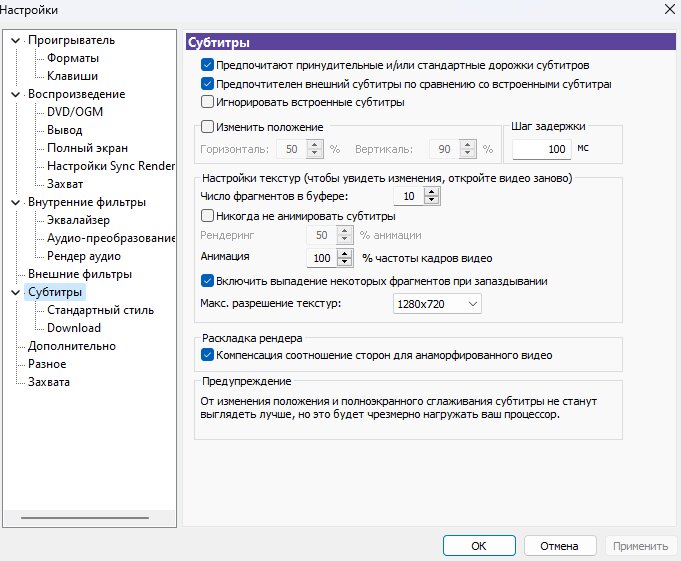Image resolution: width=681 pixels, height=561 pixels.
Task: Open Настройки Sync Render page
Action: tap(111, 166)
